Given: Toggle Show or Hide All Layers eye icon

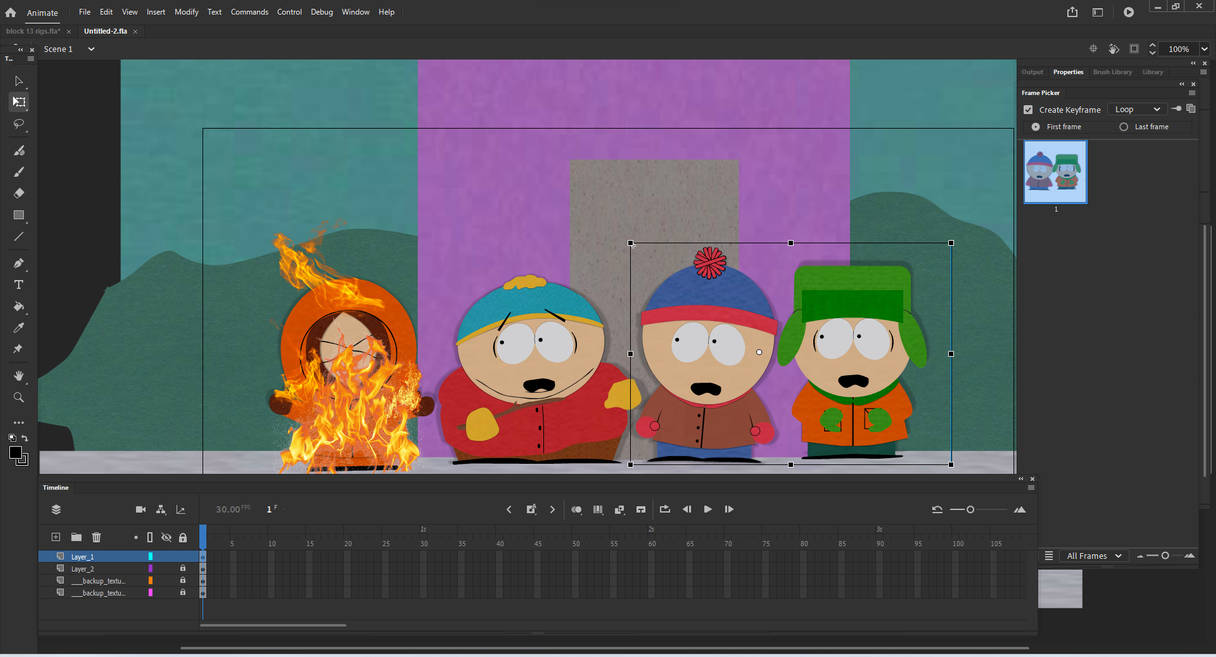Looking at the screenshot, I should (166, 537).
